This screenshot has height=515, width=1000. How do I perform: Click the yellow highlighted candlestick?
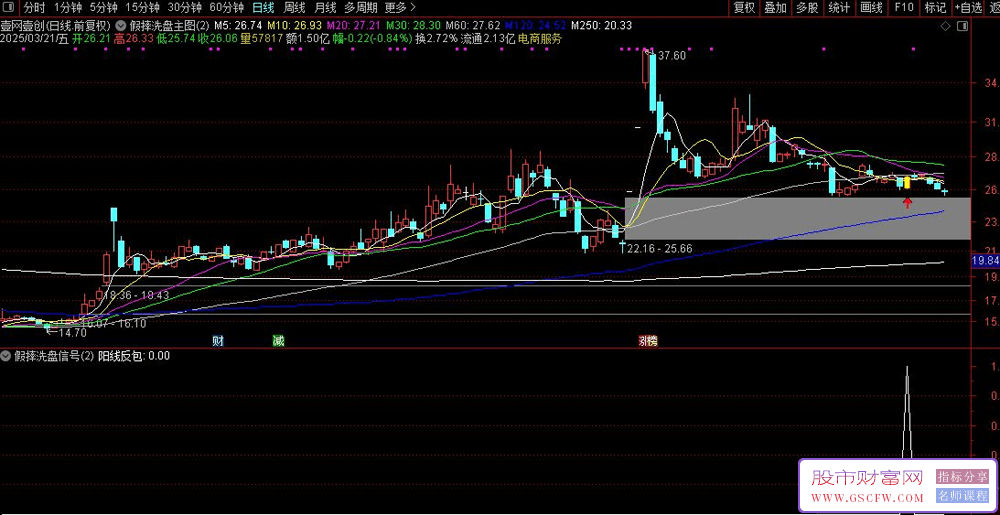coord(907,182)
